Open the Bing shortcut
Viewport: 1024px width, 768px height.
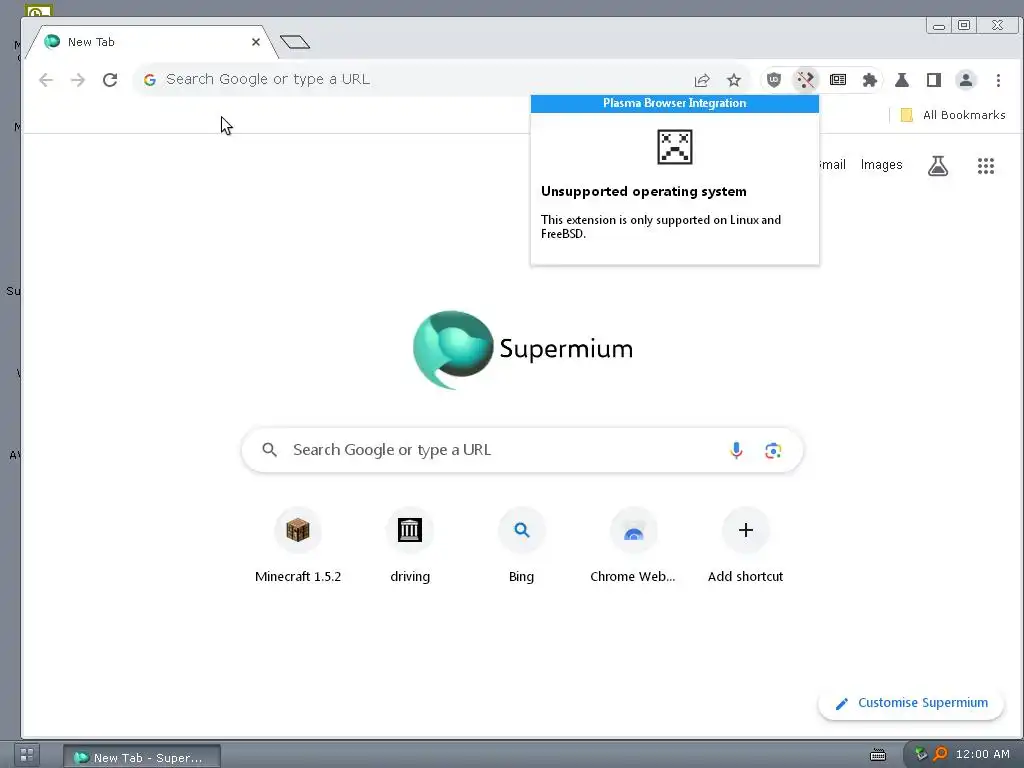[521, 546]
